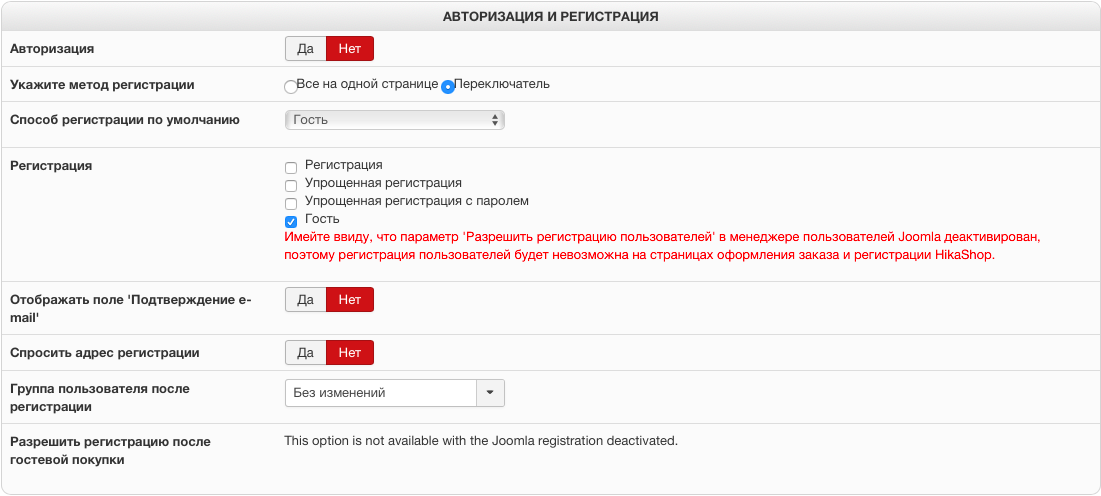Set 'Подтверждение e-mail' field toggle to Да
The height and width of the screenshot is (496, 1101).
pyautogui.click(x=306, y=300)
